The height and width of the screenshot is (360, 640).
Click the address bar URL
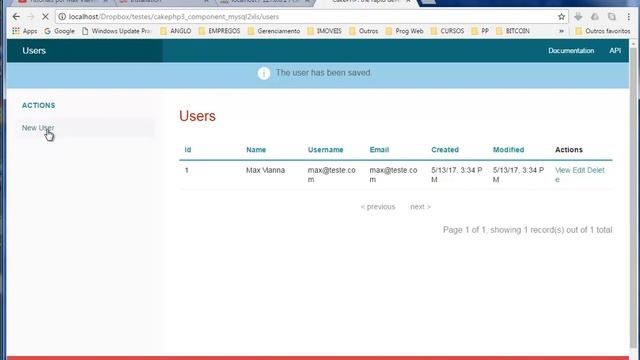[x=174, y=17]
